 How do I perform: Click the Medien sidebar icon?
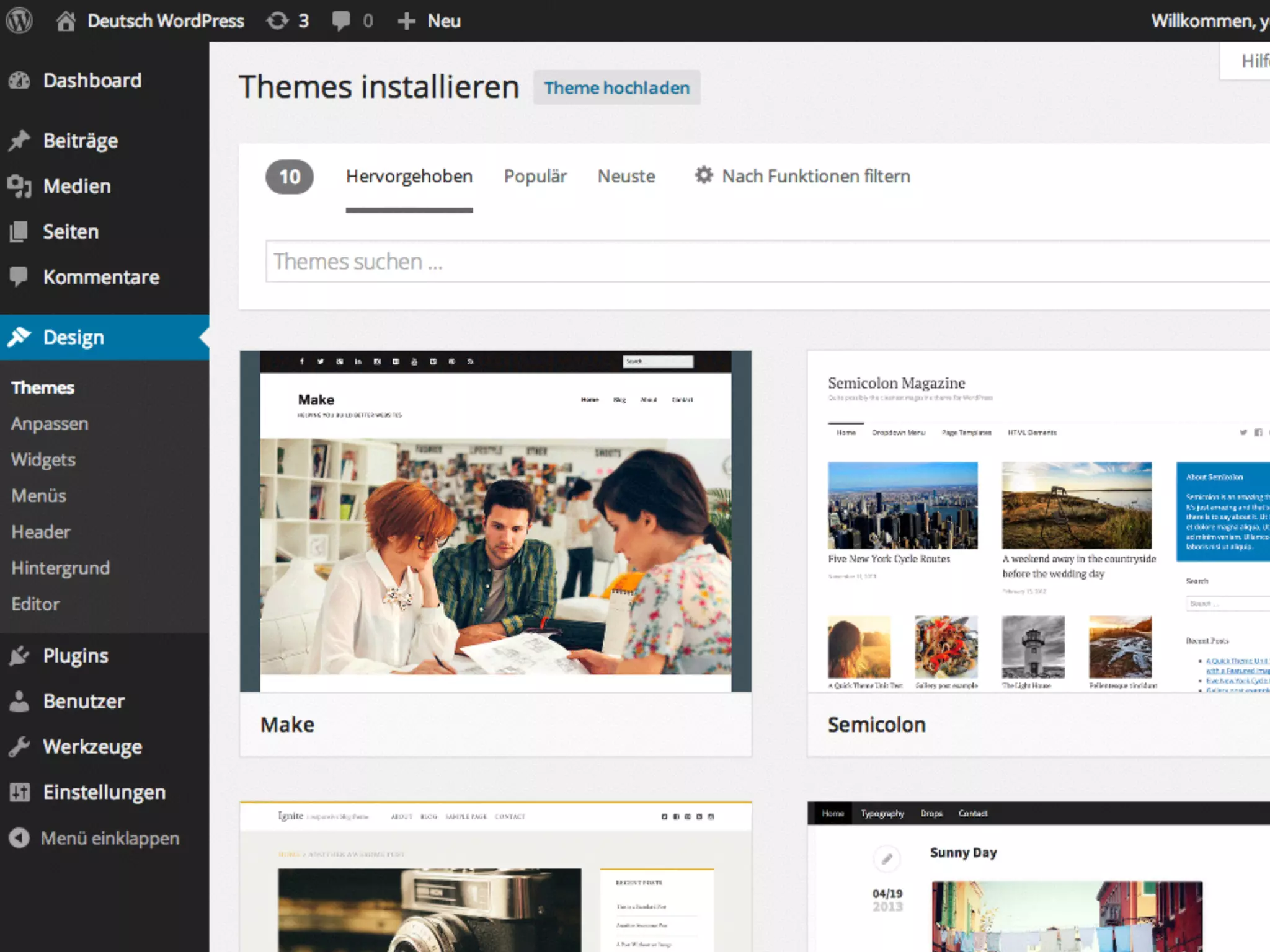tap(19, 186)
